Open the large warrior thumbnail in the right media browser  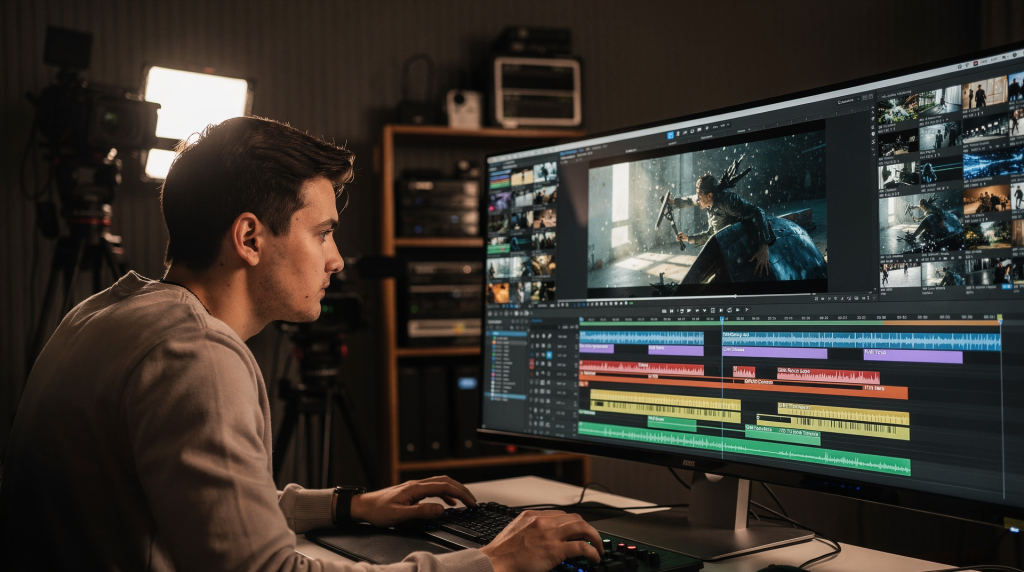[921, 222]
